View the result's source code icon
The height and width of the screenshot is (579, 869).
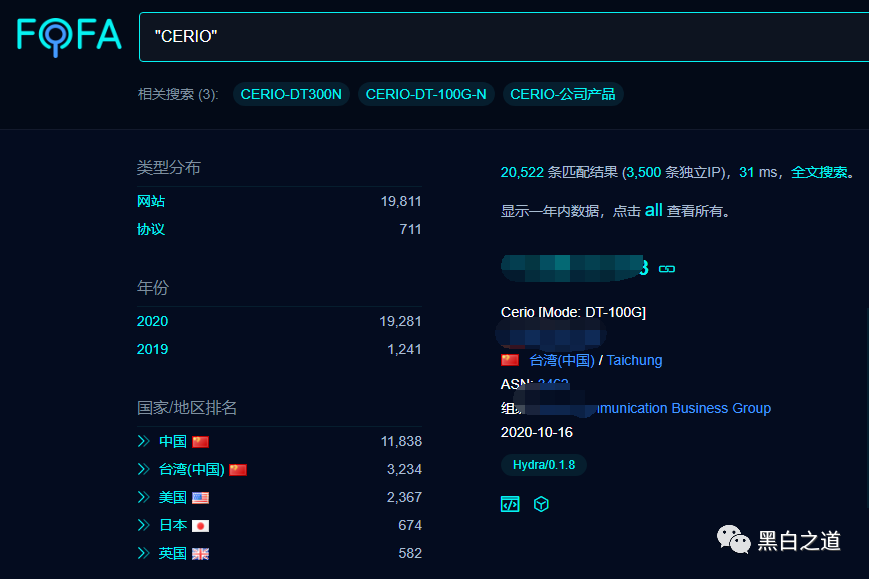point(510,504)
